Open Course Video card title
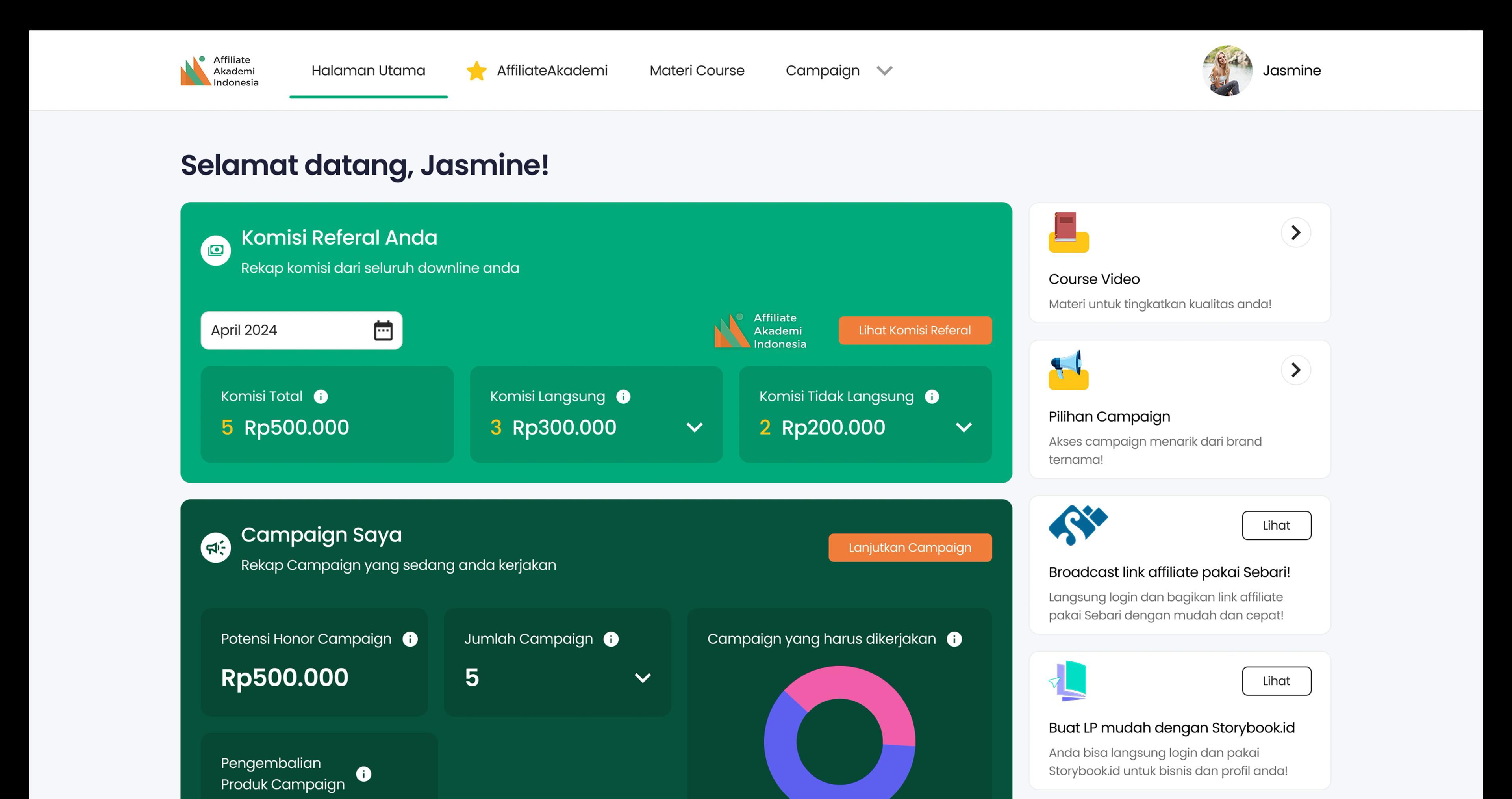This screenshot has height=799, width=1512. click(x=1094, y=279)
